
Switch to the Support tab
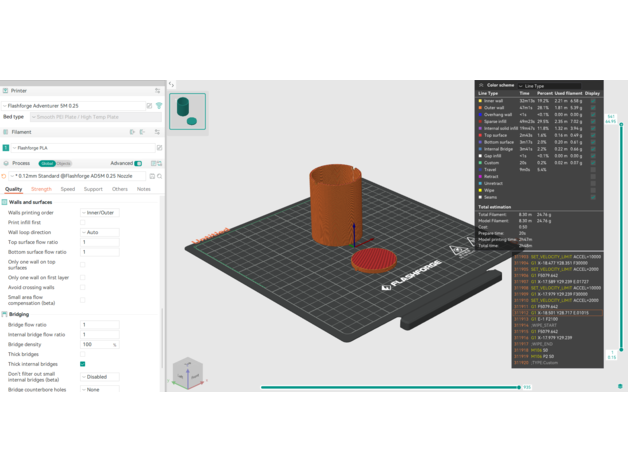[x=93, y=189]
